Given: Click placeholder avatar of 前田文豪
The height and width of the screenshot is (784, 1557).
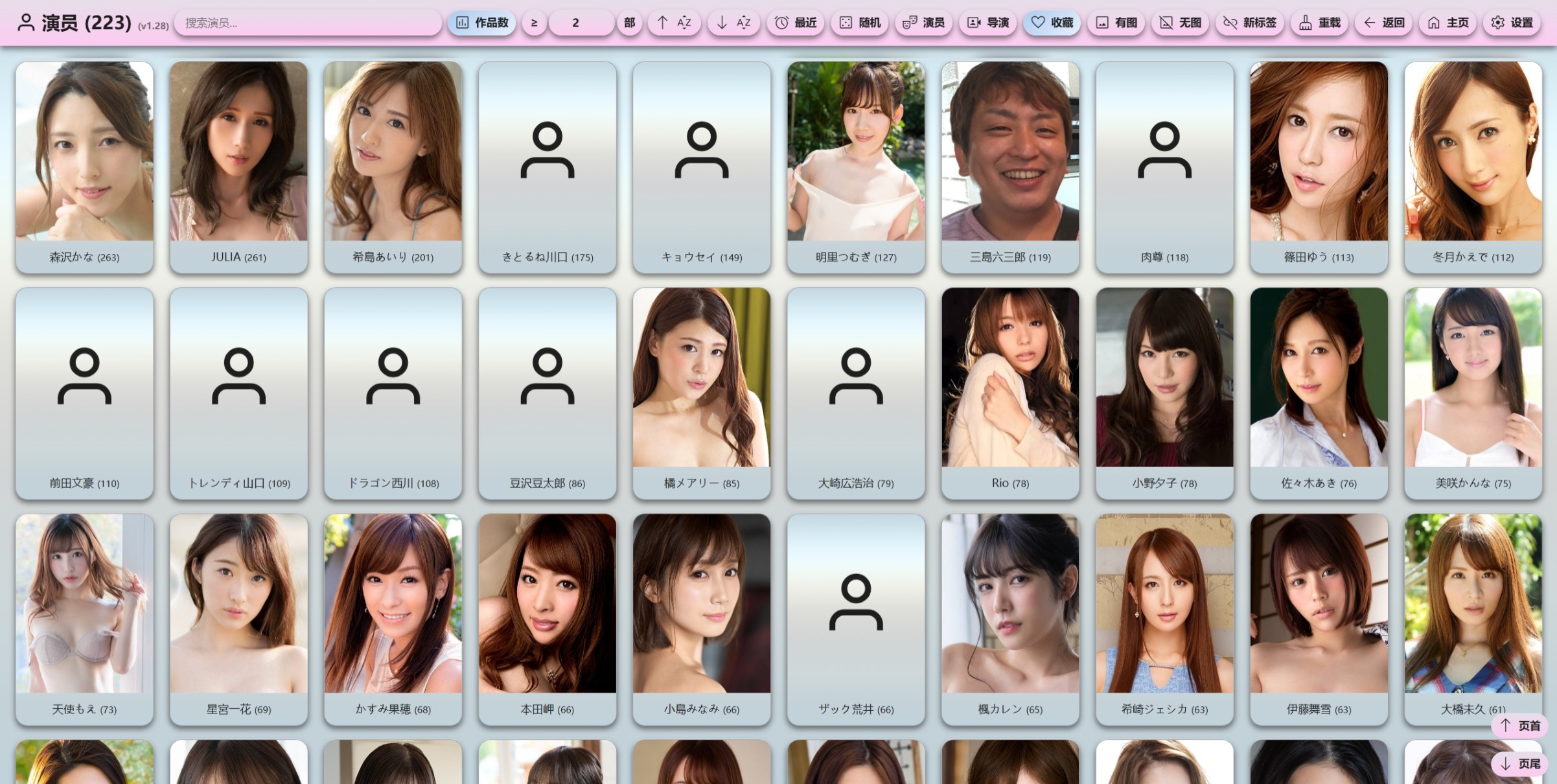Looking at the screenshot, I should tap(85, 376).
